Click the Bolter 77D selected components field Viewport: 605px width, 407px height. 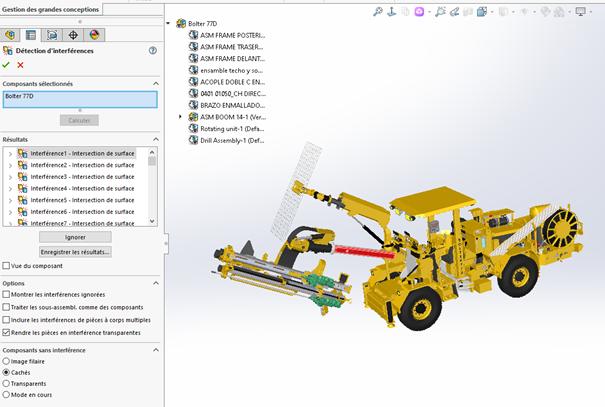coord(80,99)
